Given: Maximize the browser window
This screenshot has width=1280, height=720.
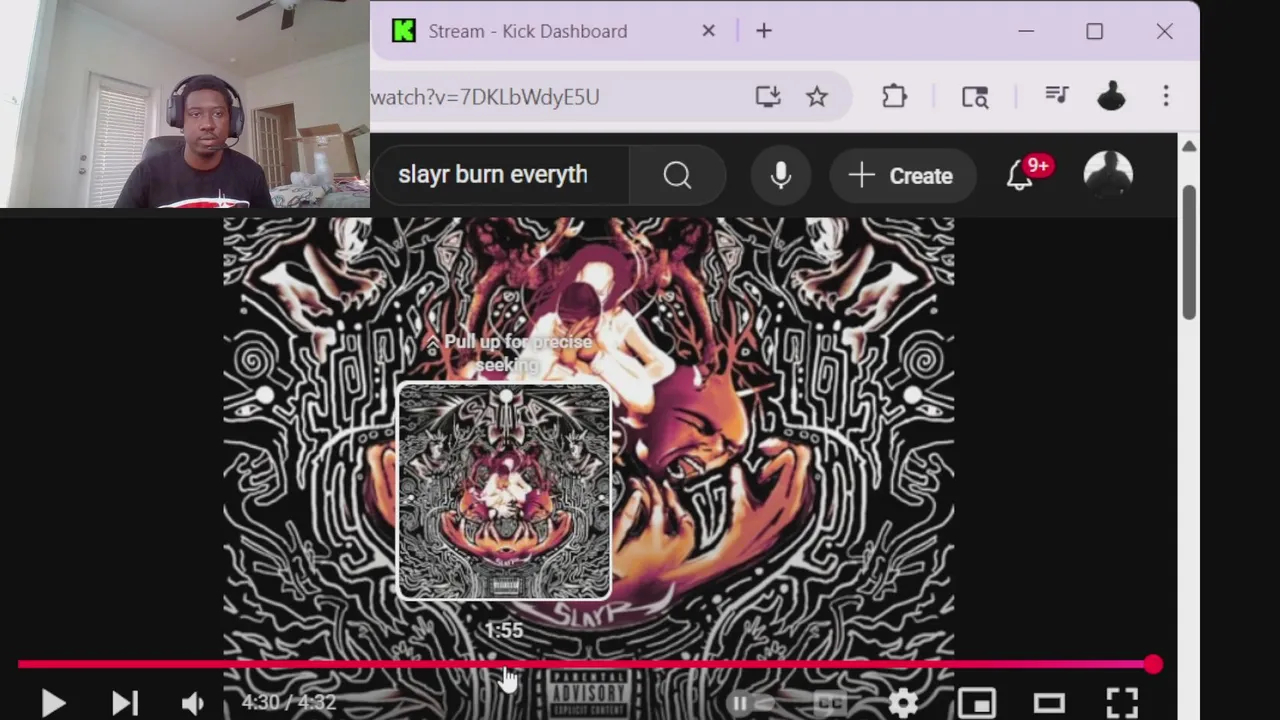Looking at the screenshot, I should point(1095,31).
